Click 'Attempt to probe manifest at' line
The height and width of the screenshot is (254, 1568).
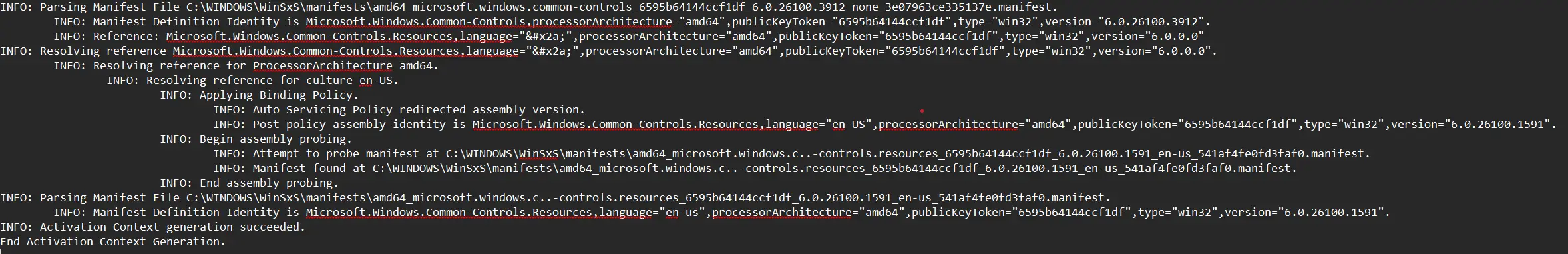coord(791,153)
